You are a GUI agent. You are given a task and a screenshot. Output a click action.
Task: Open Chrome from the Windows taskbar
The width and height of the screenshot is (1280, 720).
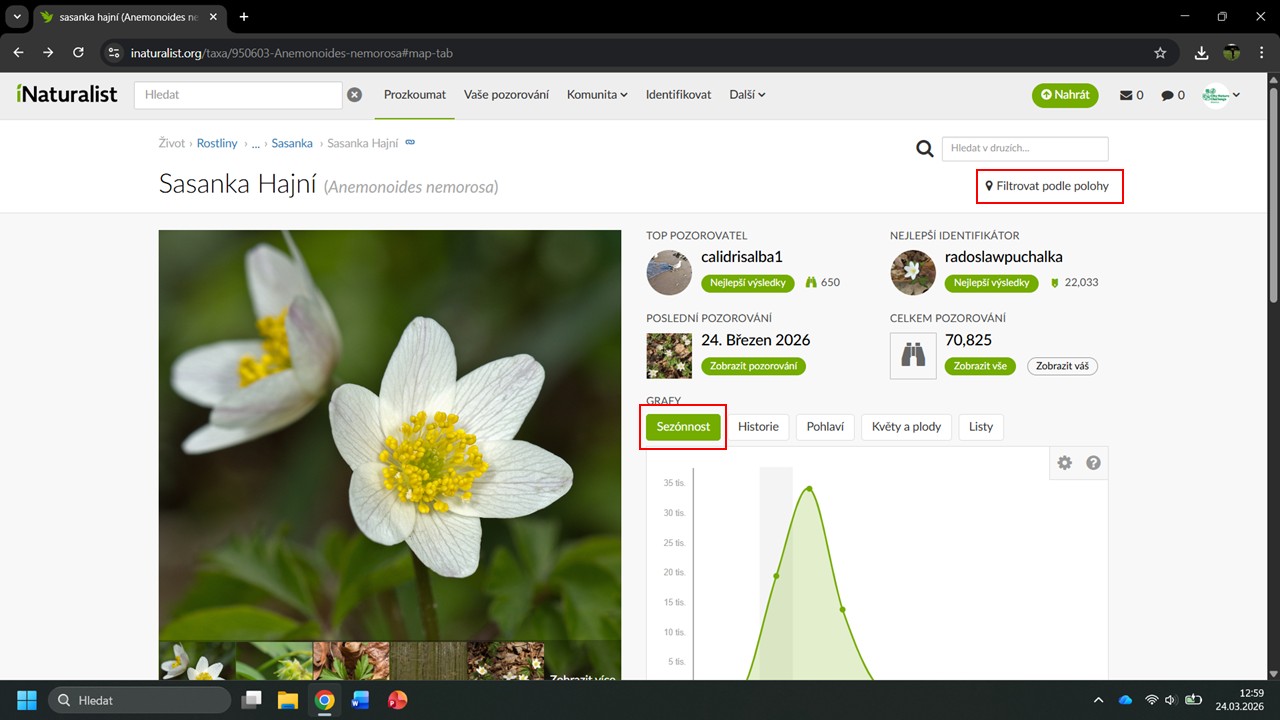324,700
